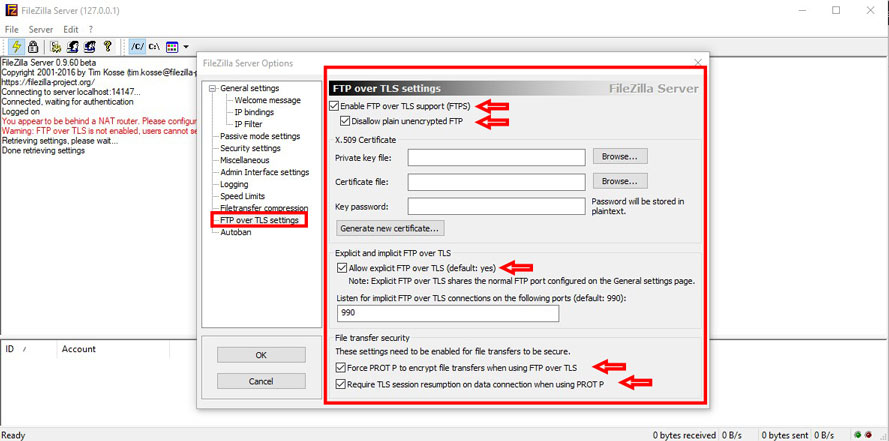Confirm options with the OK button

coord(261,355)
